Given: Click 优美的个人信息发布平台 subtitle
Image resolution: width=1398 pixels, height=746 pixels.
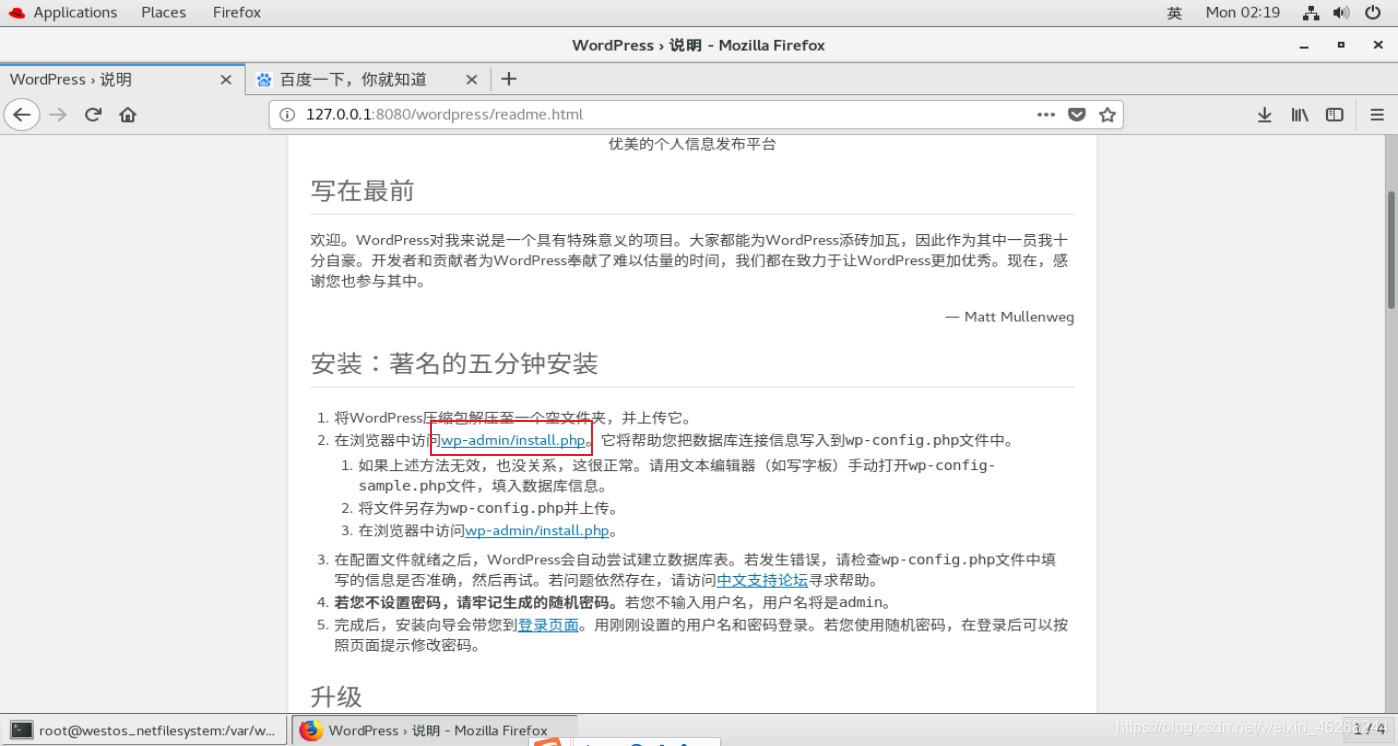Looking at the screenshot, I should pos(692,144).
